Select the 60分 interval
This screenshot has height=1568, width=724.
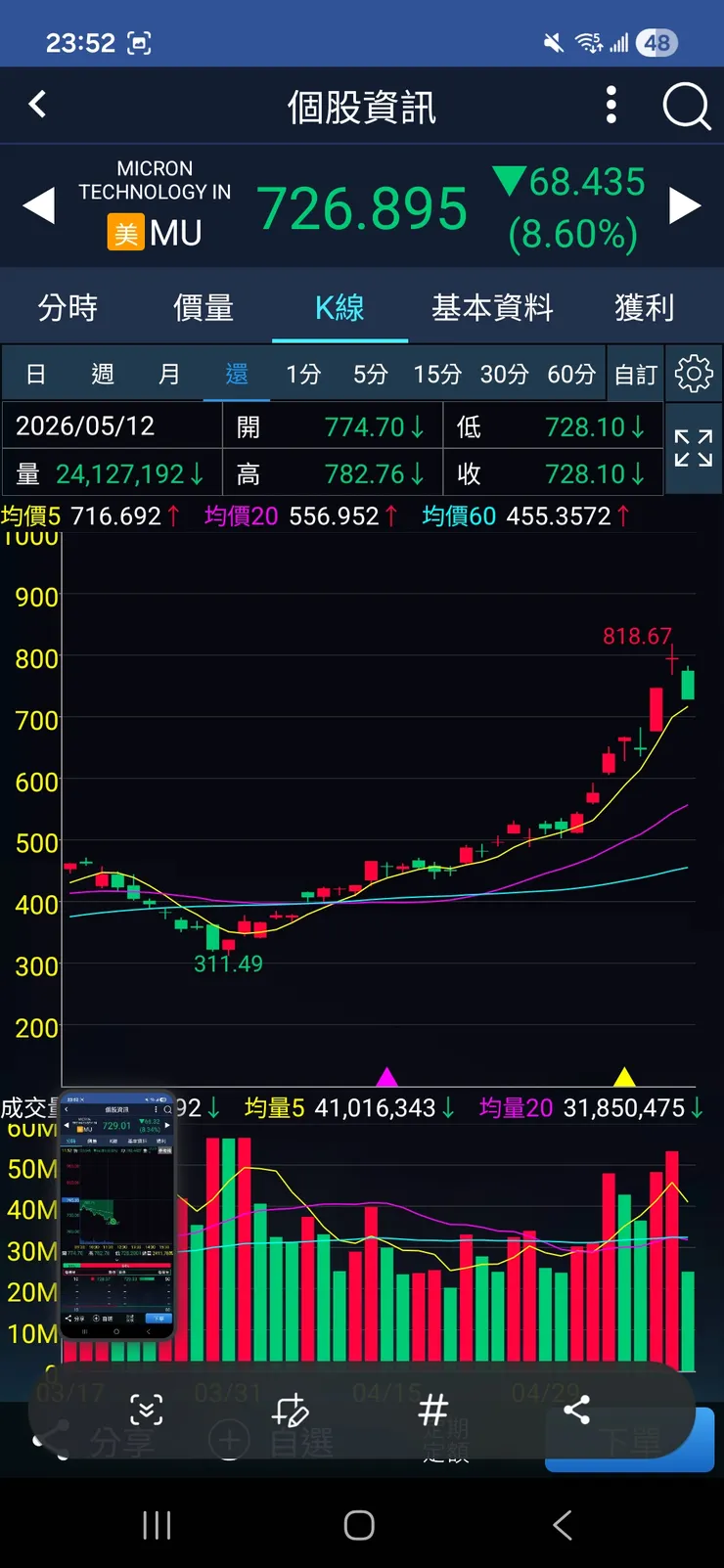(x=571, y=374)
